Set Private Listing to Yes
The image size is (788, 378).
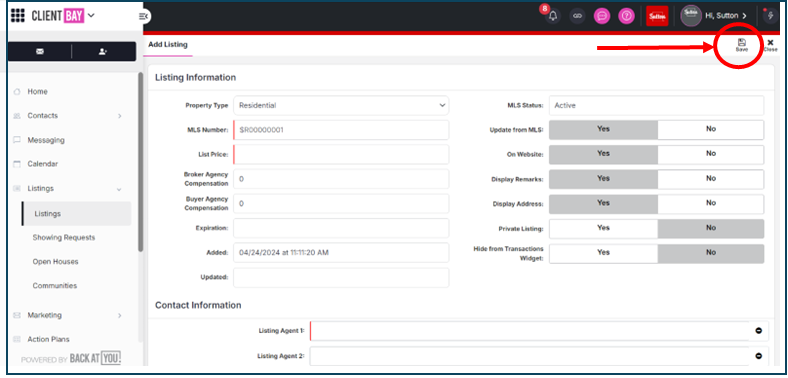pos(603,228)
